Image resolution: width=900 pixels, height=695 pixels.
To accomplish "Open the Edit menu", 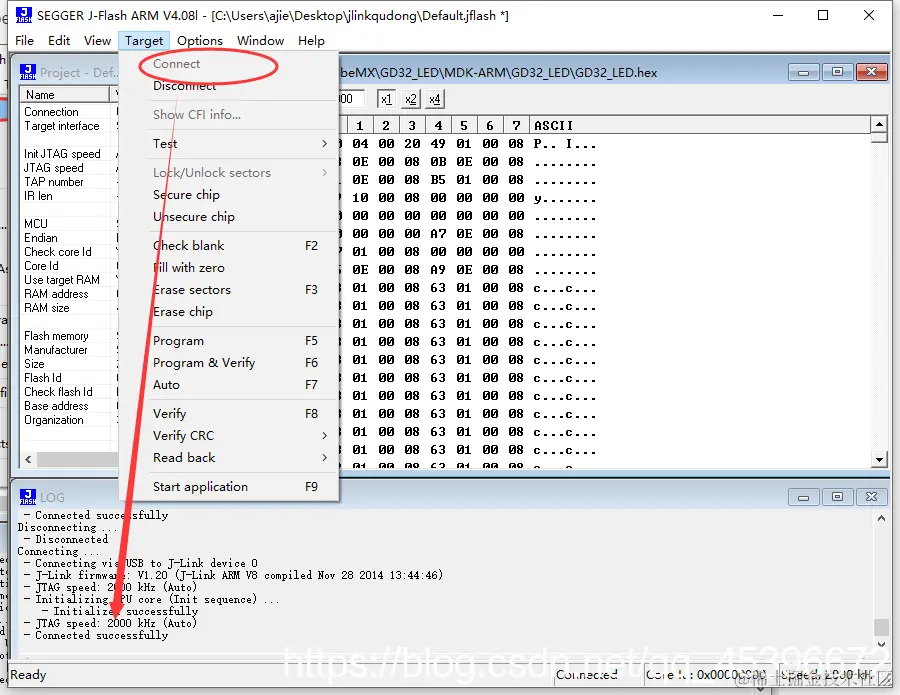I will tap(59, 41).
